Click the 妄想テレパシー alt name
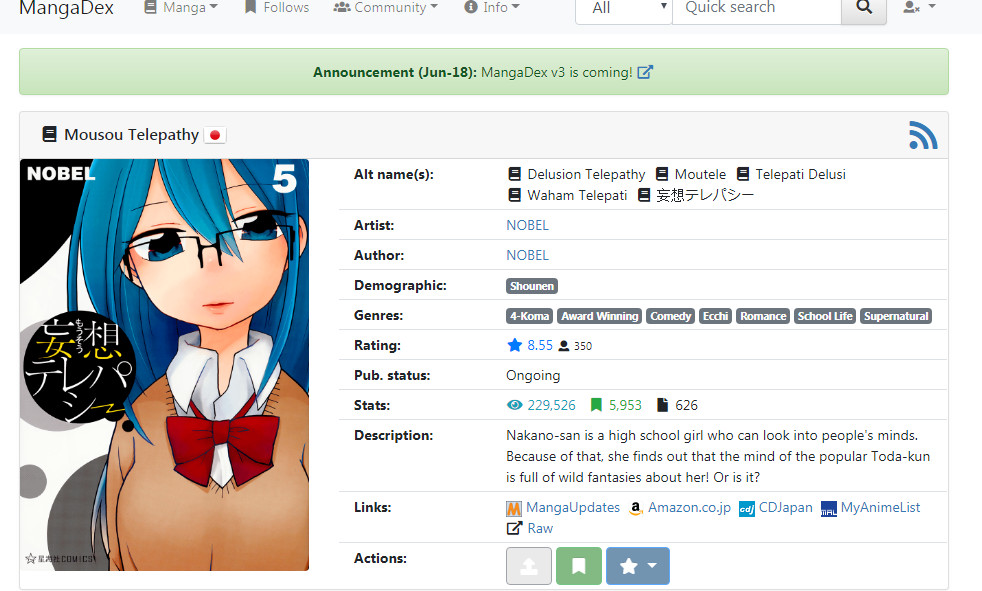 pyautogui.click(x=705, y=195)
